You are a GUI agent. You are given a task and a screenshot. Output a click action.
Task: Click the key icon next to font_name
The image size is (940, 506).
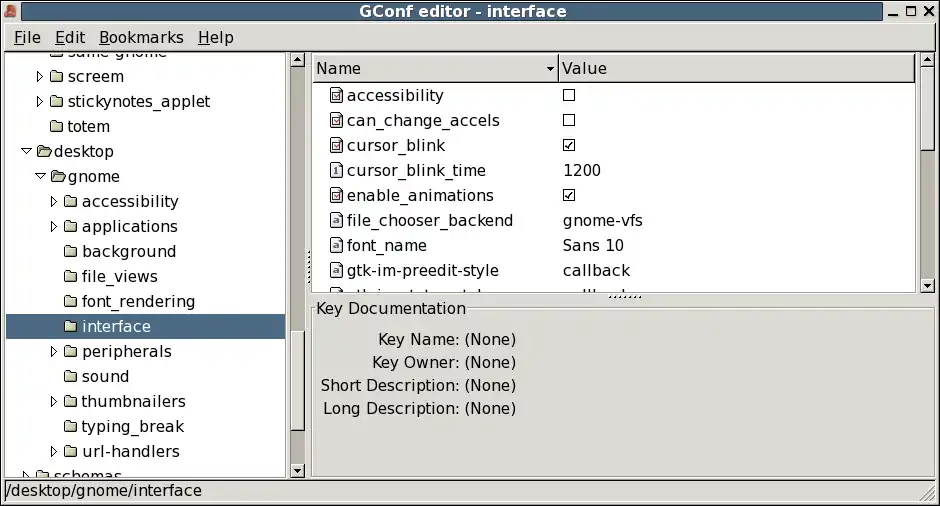(337, 246)
